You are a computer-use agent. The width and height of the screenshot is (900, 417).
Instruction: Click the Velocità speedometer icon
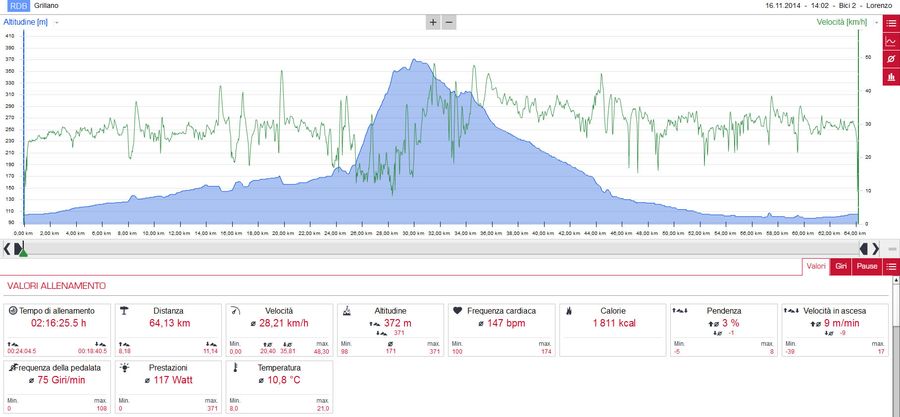(x=235, y=310)
